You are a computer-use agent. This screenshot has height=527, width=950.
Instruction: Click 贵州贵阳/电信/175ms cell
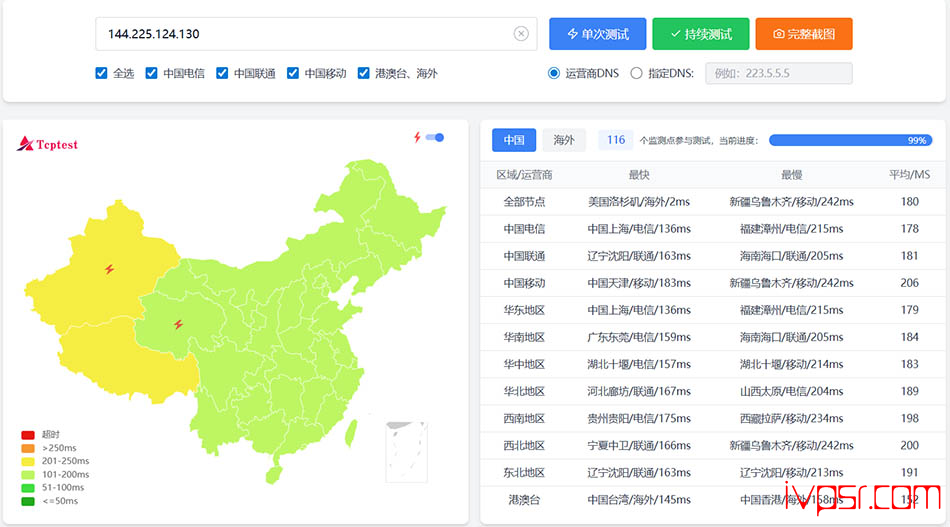(639, 419)
